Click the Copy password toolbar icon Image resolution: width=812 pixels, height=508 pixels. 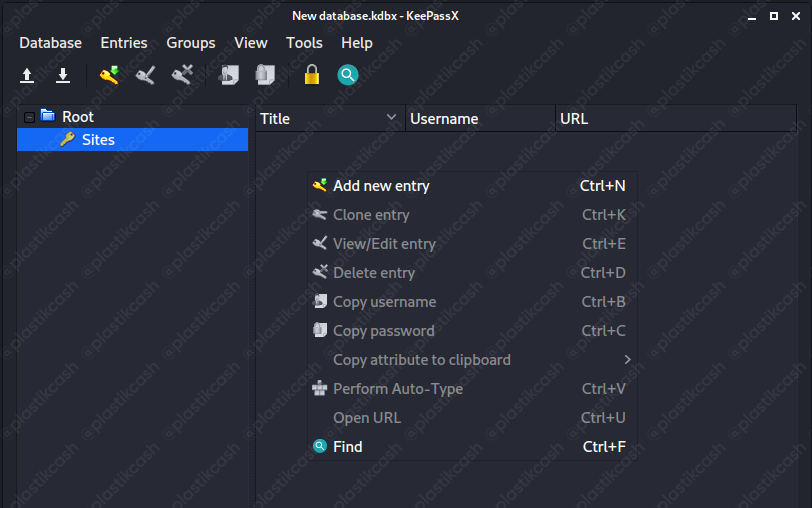pyautogui.click(x=265, y=75)
